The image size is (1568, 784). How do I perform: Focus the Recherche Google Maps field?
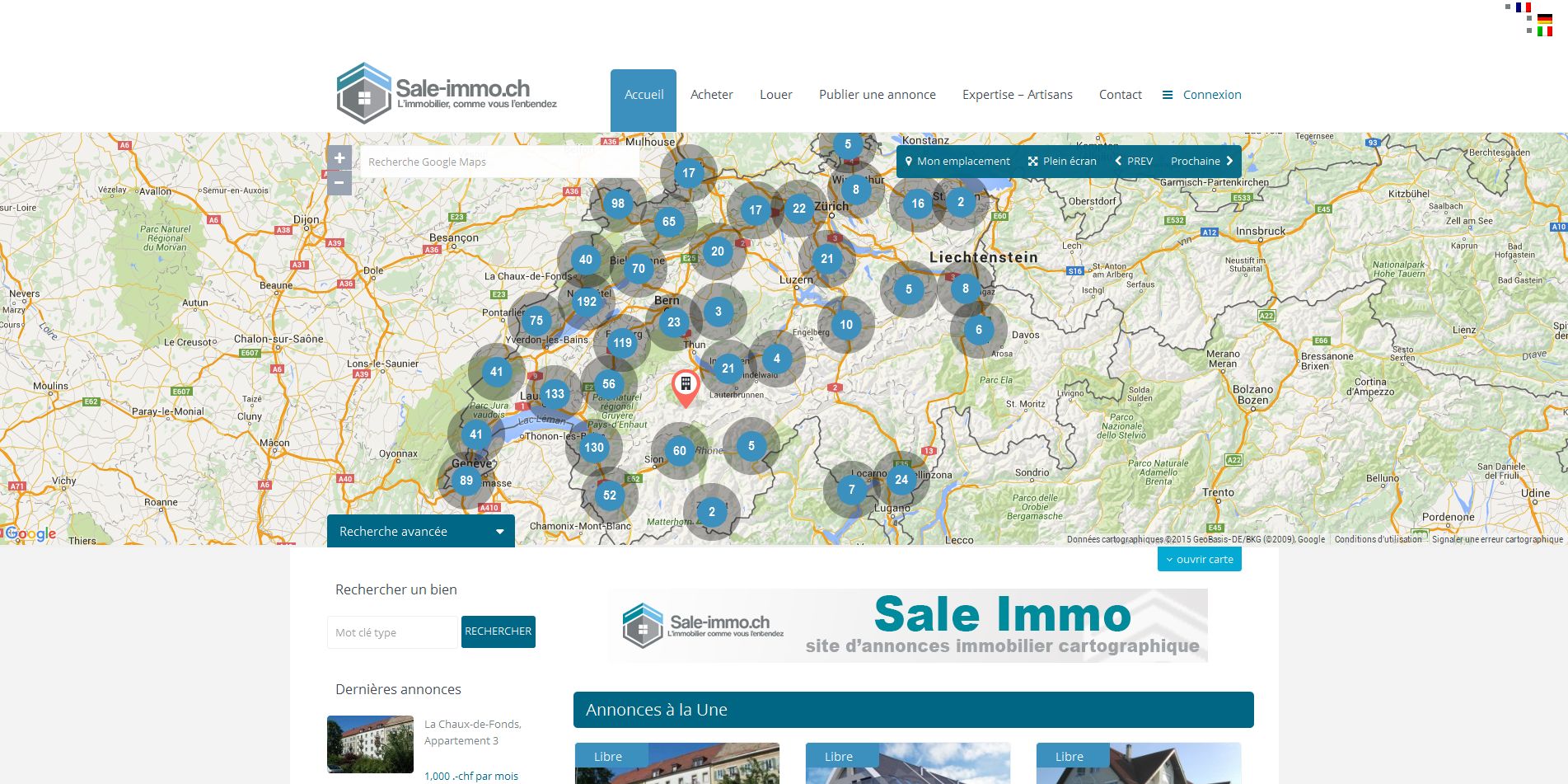click(499, 162)
